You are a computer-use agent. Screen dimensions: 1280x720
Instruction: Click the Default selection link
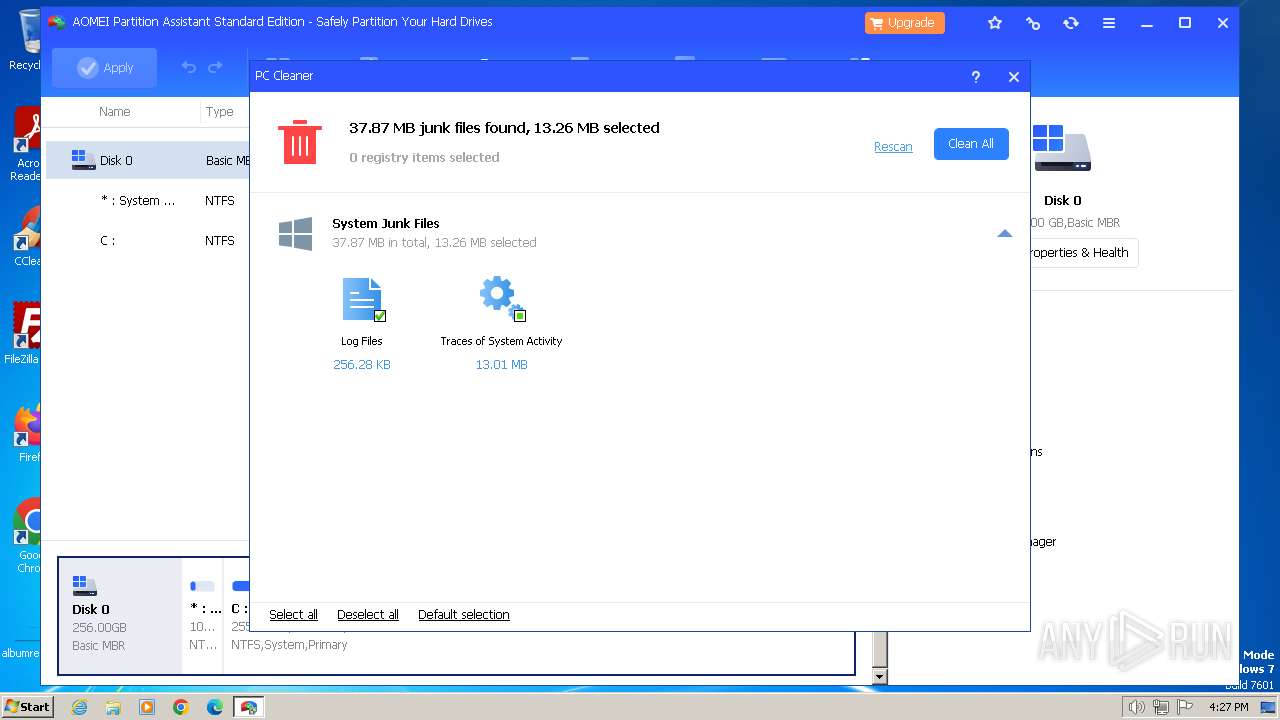click(464, 615)
